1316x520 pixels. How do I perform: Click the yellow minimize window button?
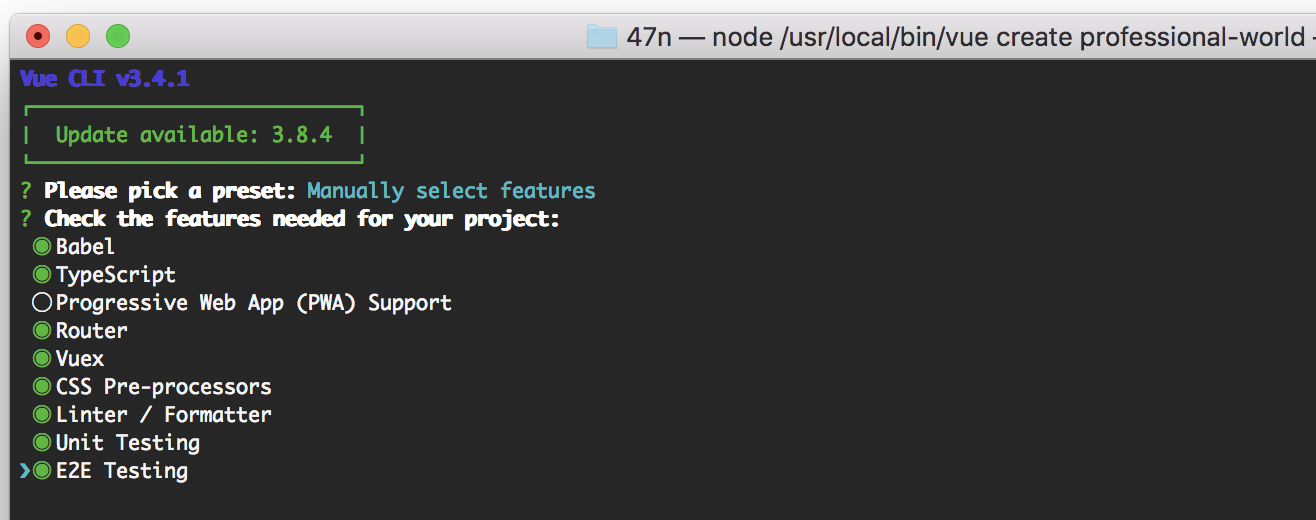tap(78, 37)
